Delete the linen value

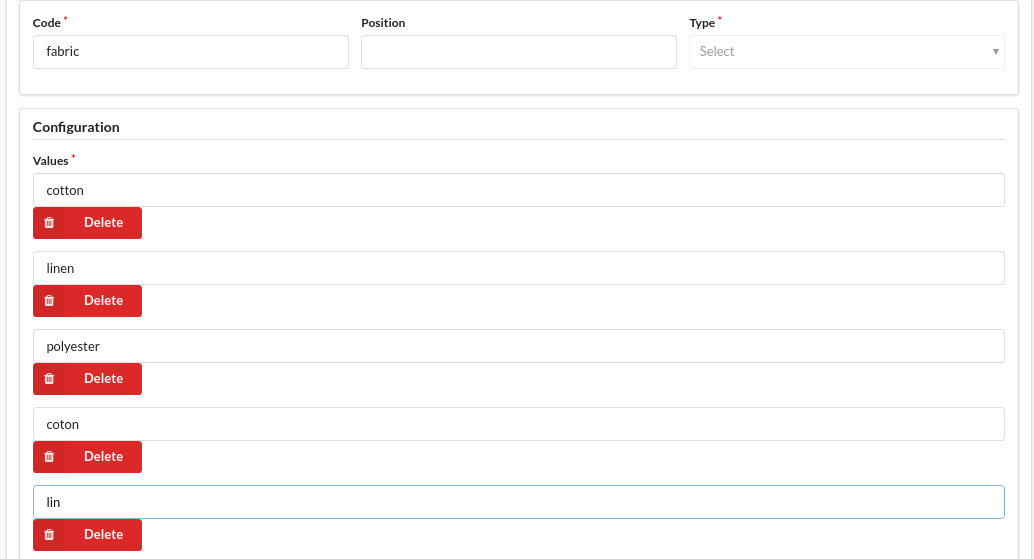[x=87, y=301]
